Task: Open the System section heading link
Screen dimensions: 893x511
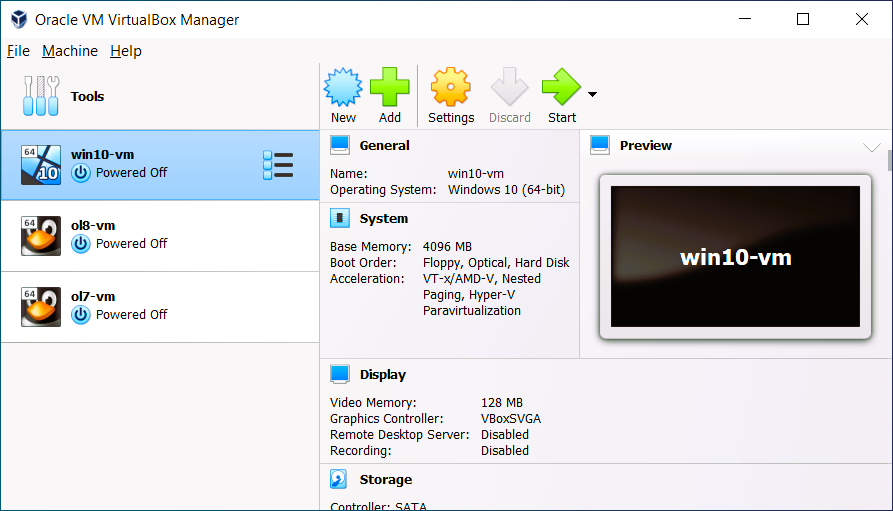Action: click(384, 218)
